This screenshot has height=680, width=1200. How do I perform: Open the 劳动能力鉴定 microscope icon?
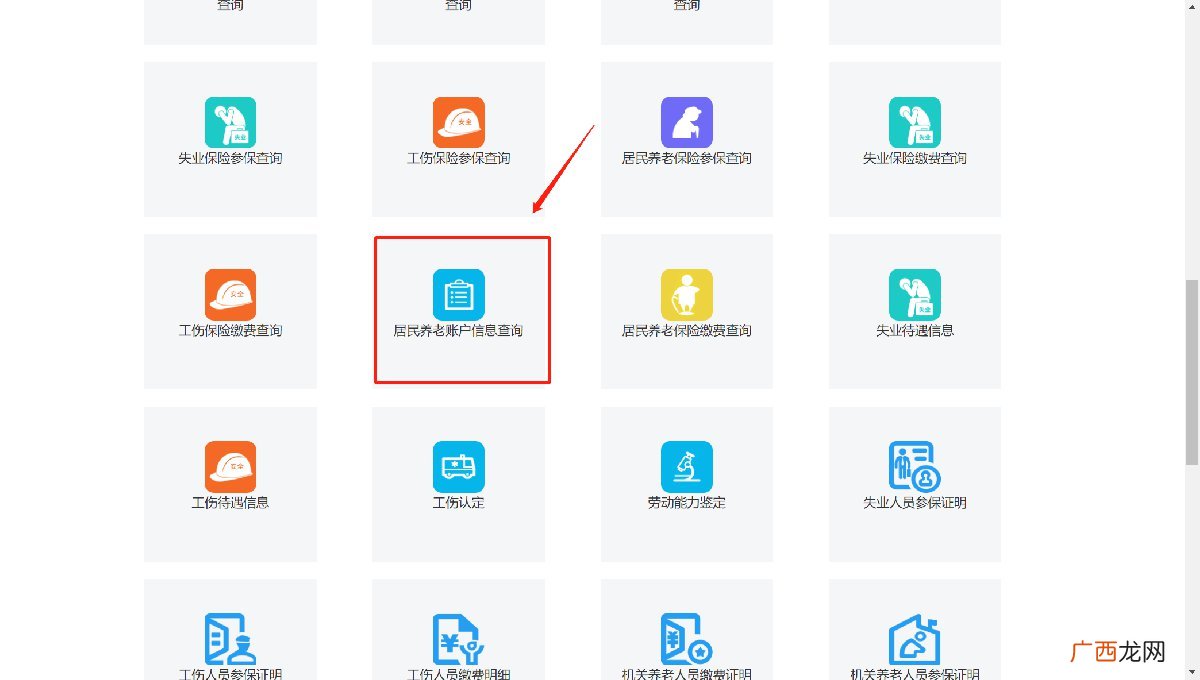687,467
